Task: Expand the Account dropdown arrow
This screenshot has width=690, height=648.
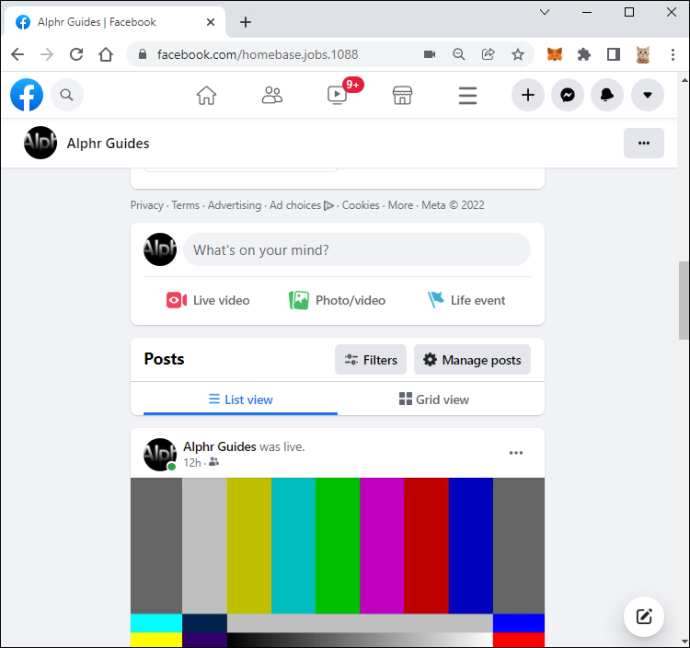Action: pos(647,95)
